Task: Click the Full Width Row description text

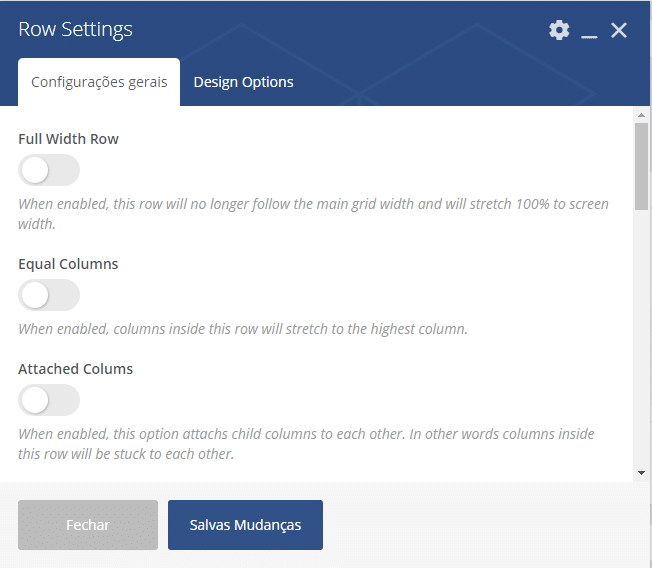Action: pos(314,214)
